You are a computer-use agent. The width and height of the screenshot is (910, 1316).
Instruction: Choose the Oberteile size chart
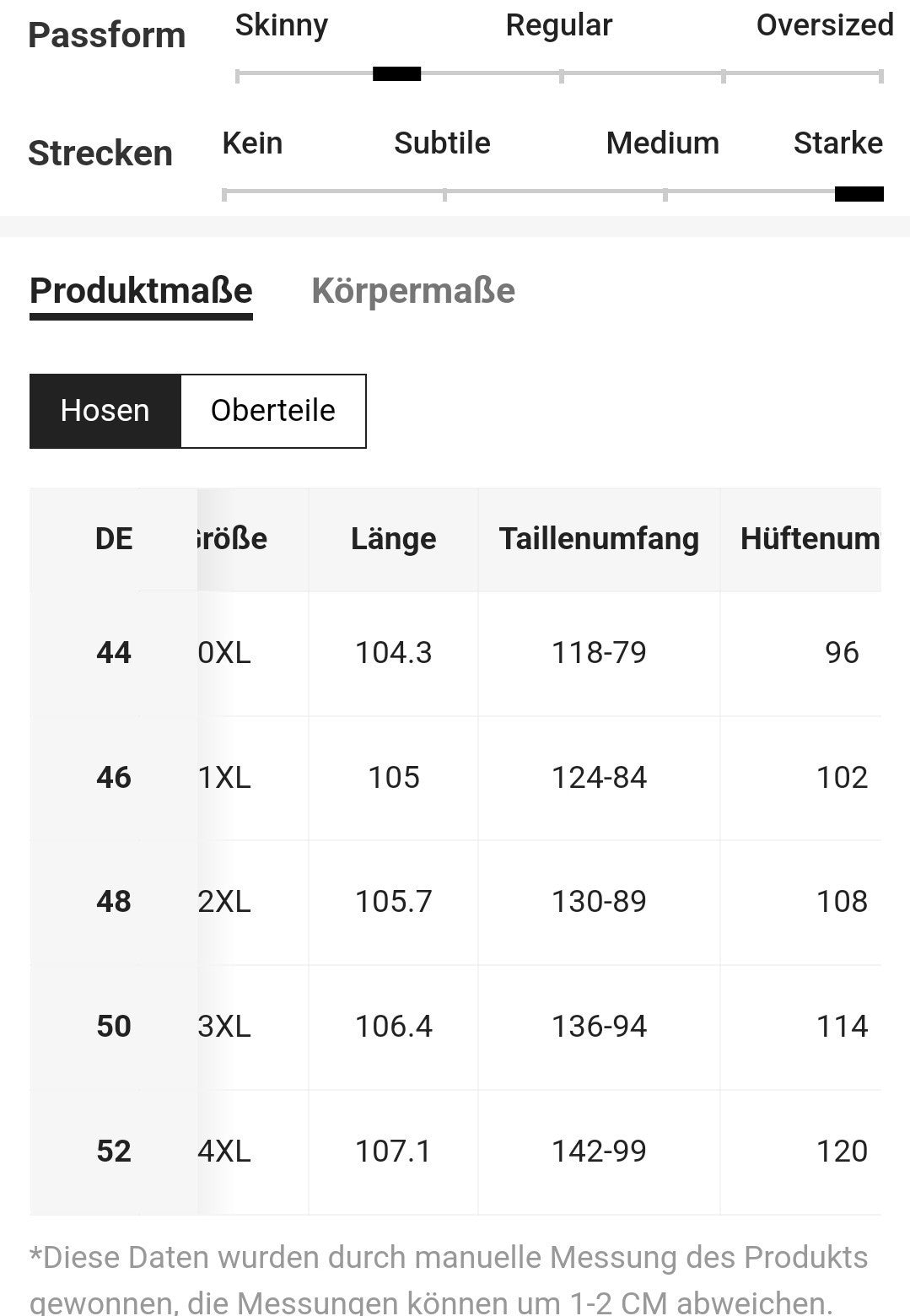(273, 411)
